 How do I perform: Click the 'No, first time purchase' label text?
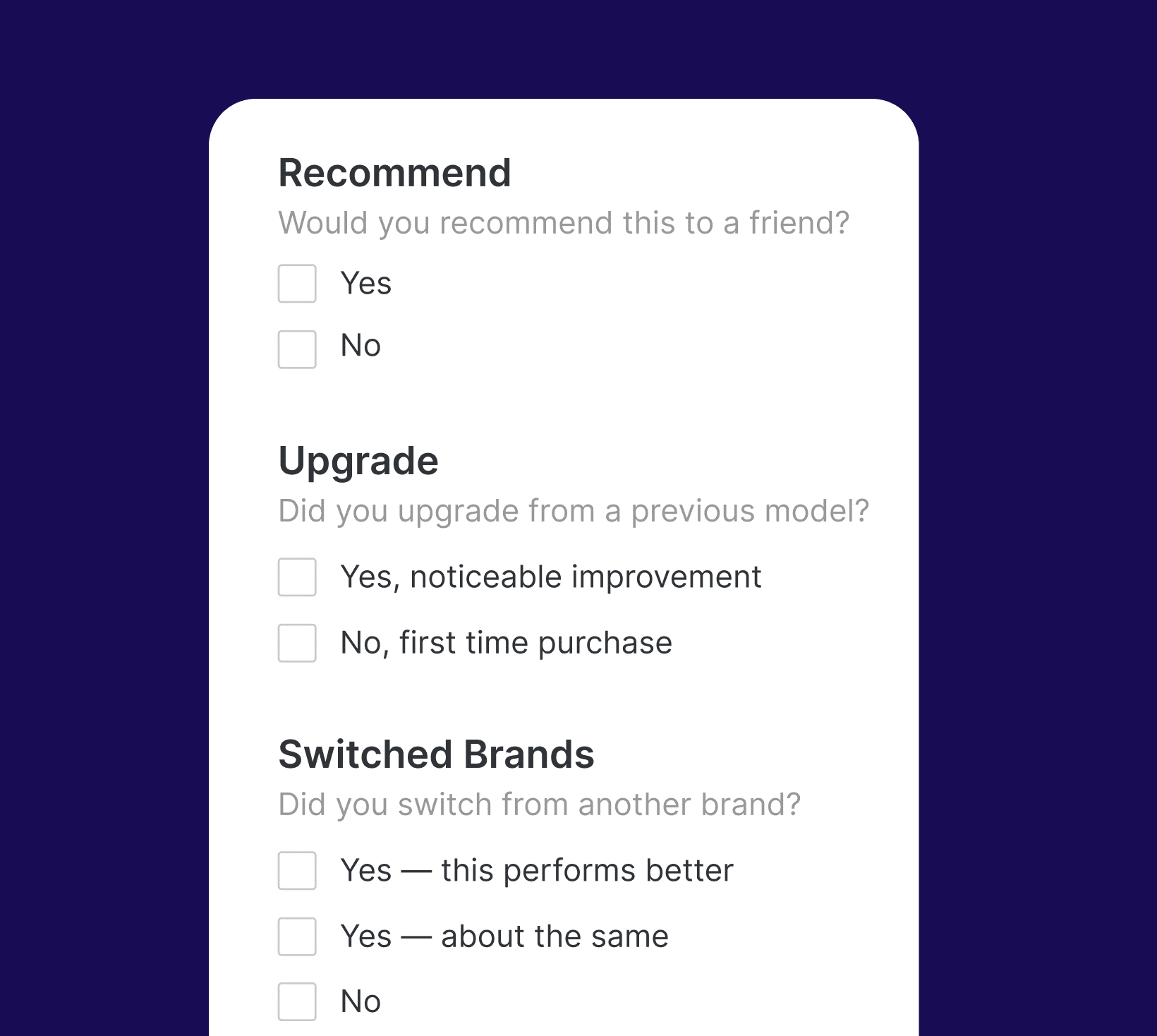pyautogui.click(x=507, y=644)
